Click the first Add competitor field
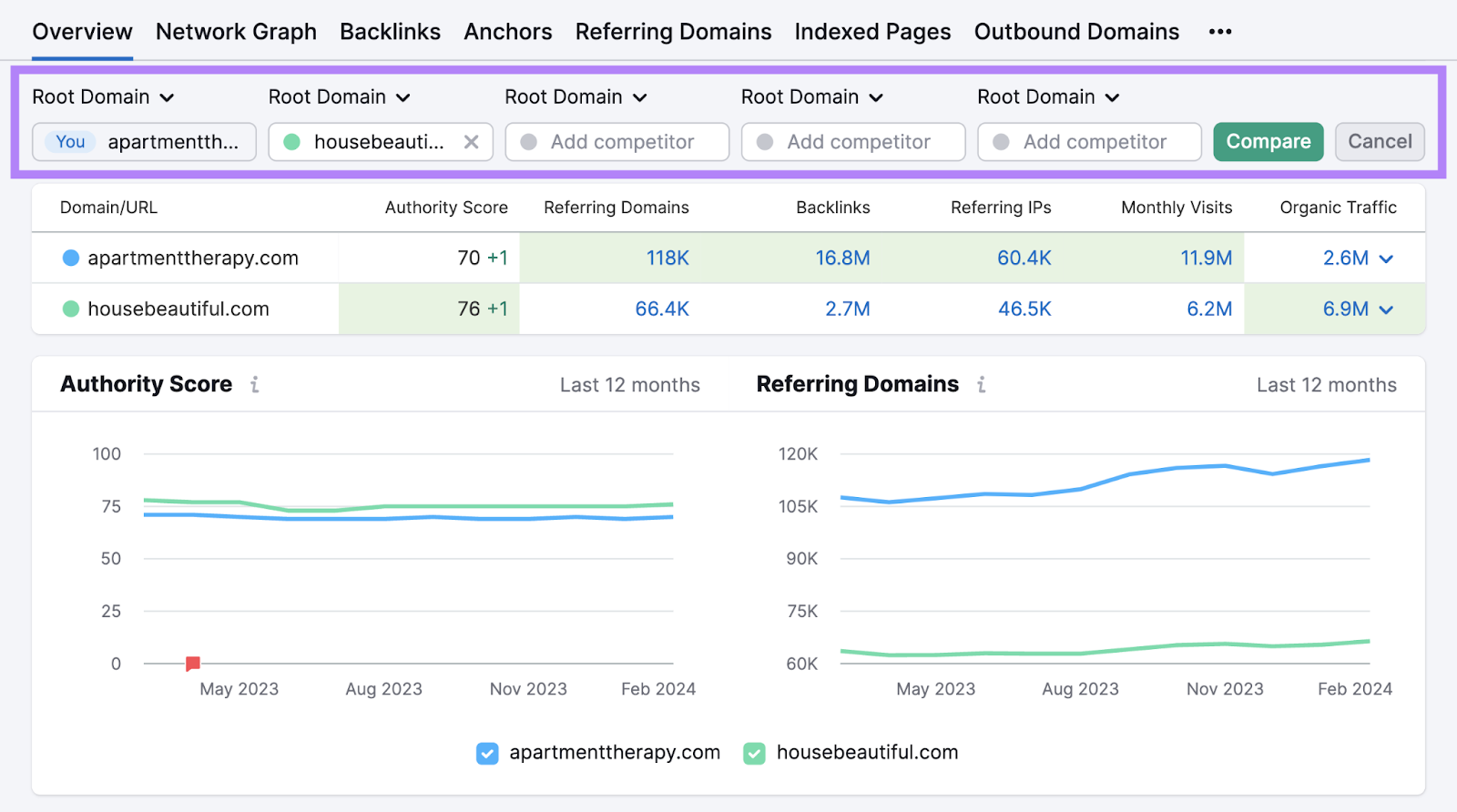This screenshot has height=812, width=1457. [616, 142]
